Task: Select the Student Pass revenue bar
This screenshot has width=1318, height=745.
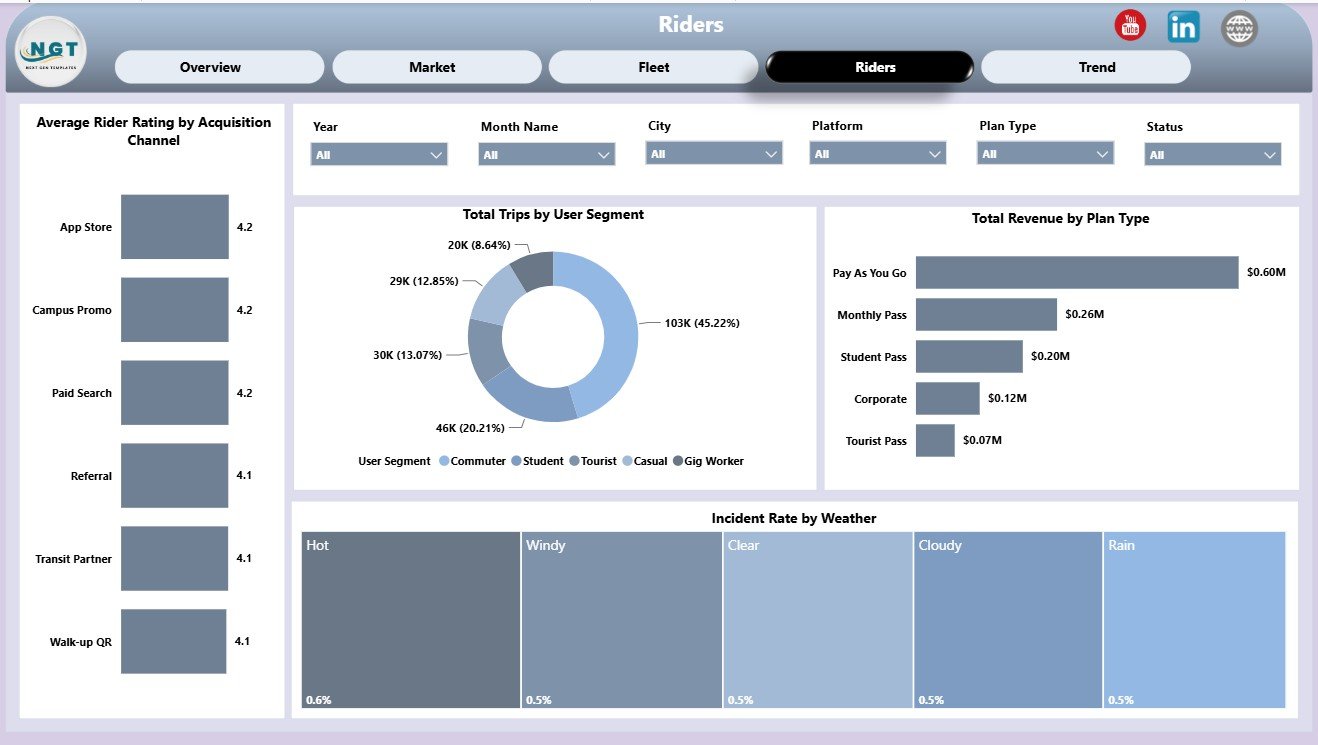Action: 969,356
